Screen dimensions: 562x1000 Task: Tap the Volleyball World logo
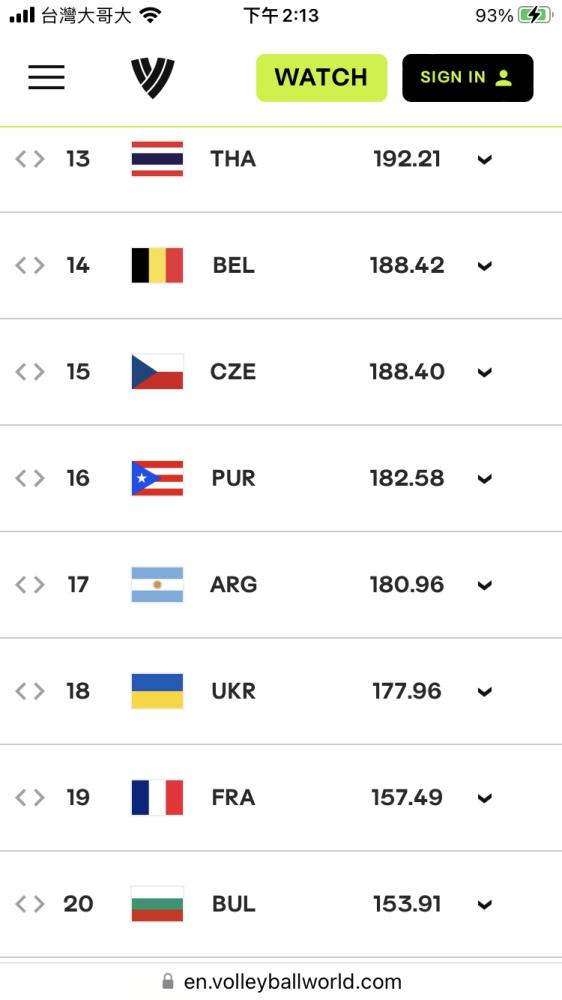[153, 78]
